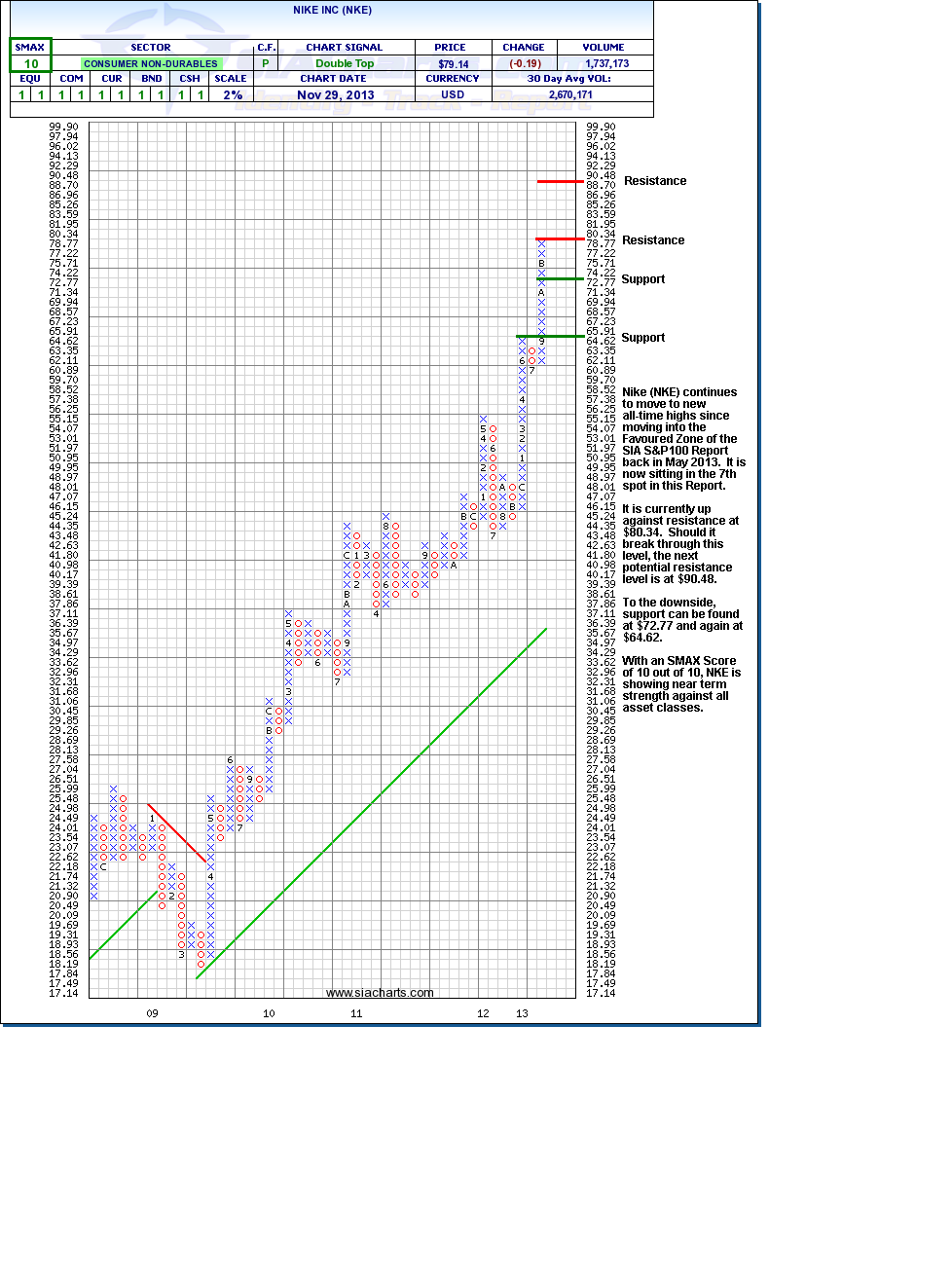
Task: Click the NIKE INC (NKE) chart title
Action: [x=332, y=11]
